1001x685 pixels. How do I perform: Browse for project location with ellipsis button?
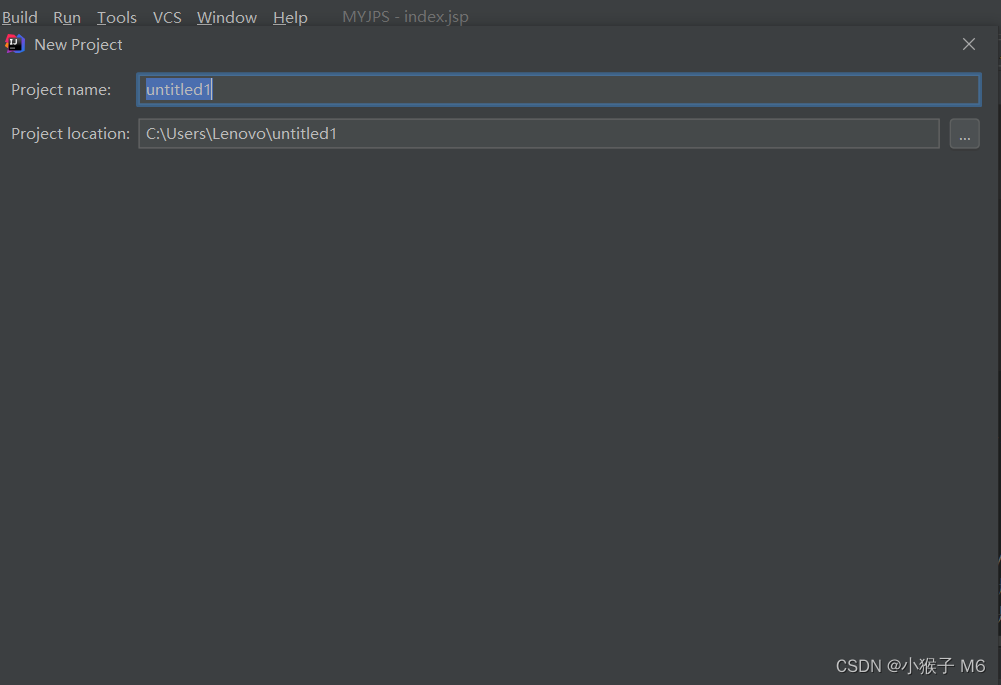964,133
